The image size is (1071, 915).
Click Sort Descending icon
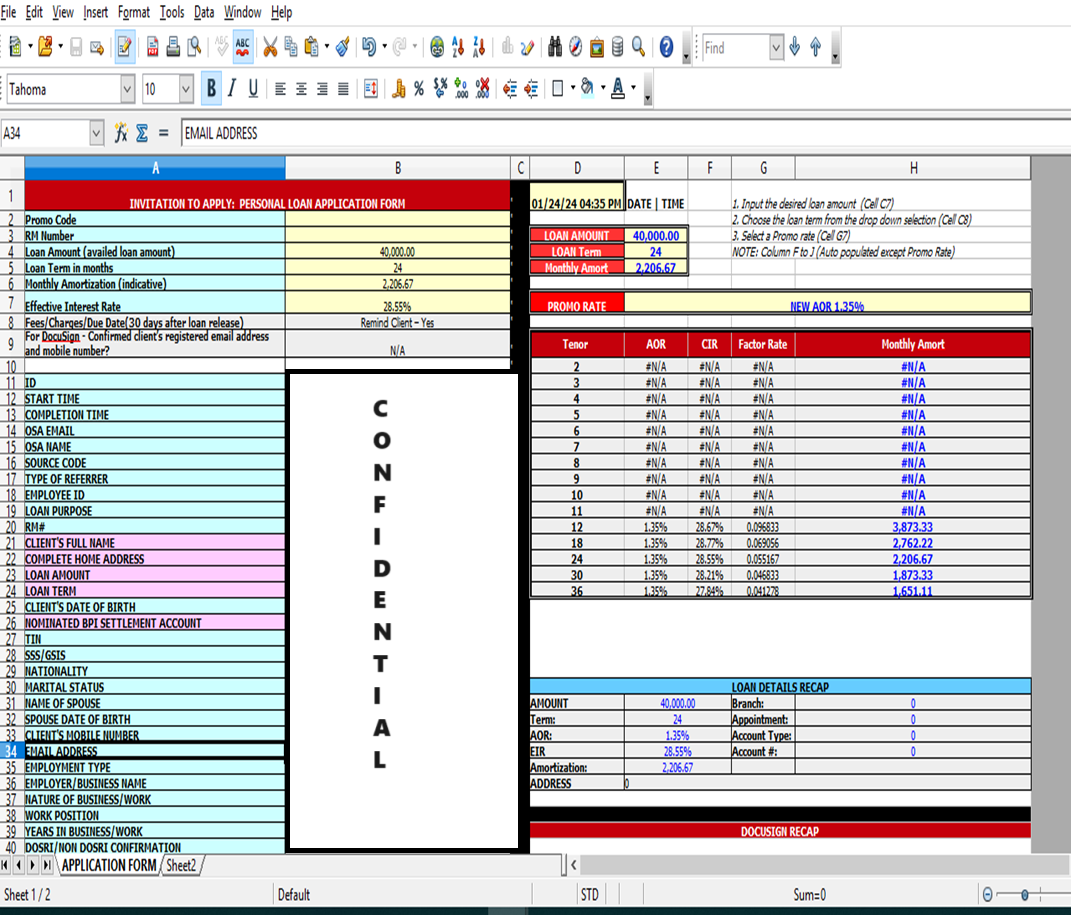pos(479,47)
